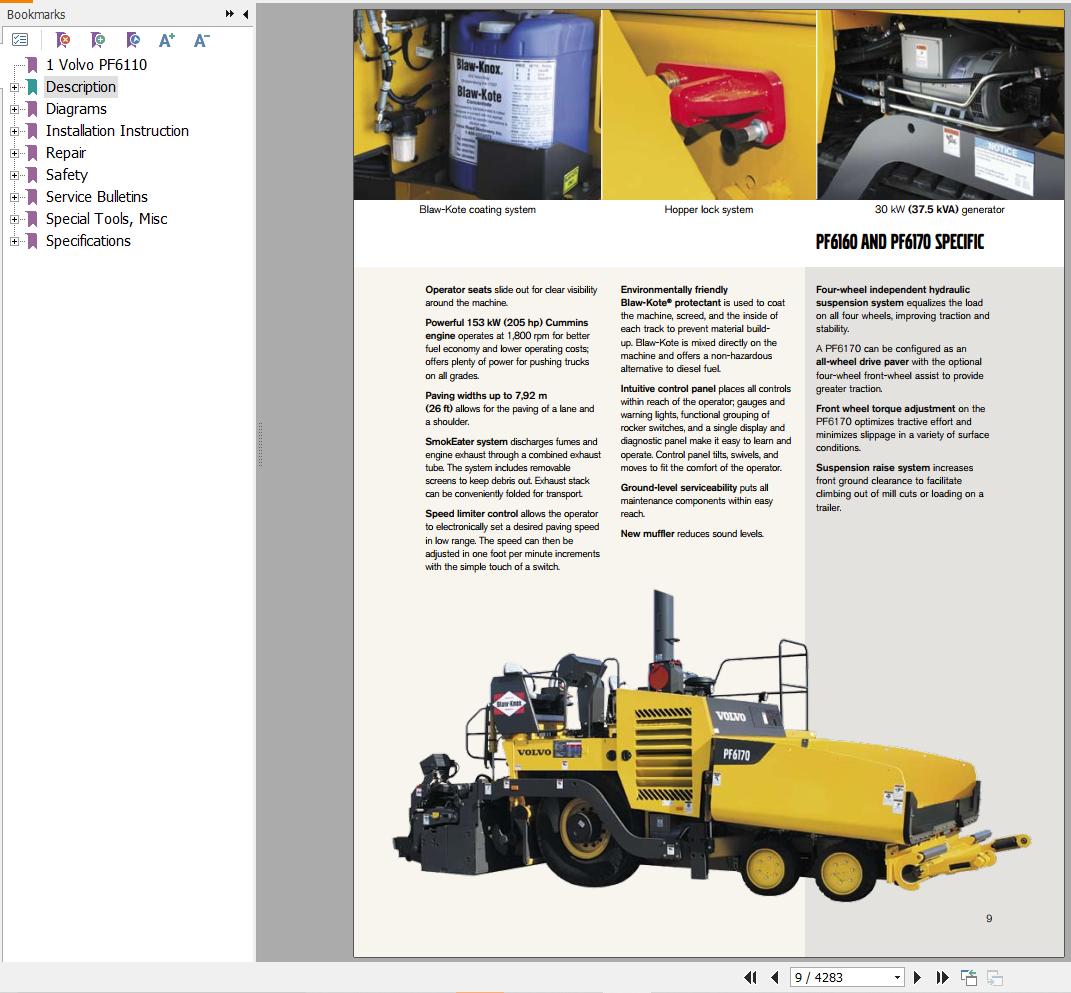
Task: Click the go to previous view icon
Action: 969,977
